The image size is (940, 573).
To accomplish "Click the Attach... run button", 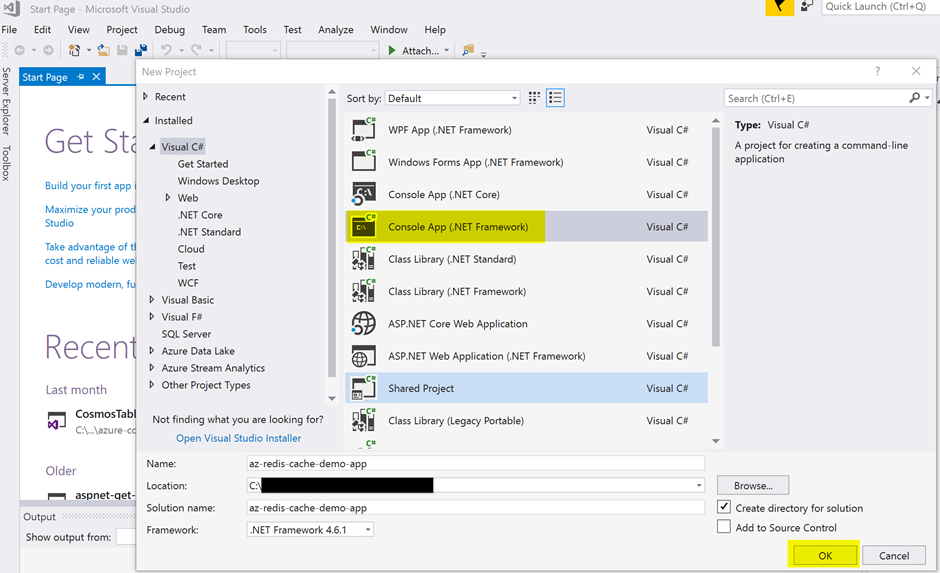I will click(414, 51).
